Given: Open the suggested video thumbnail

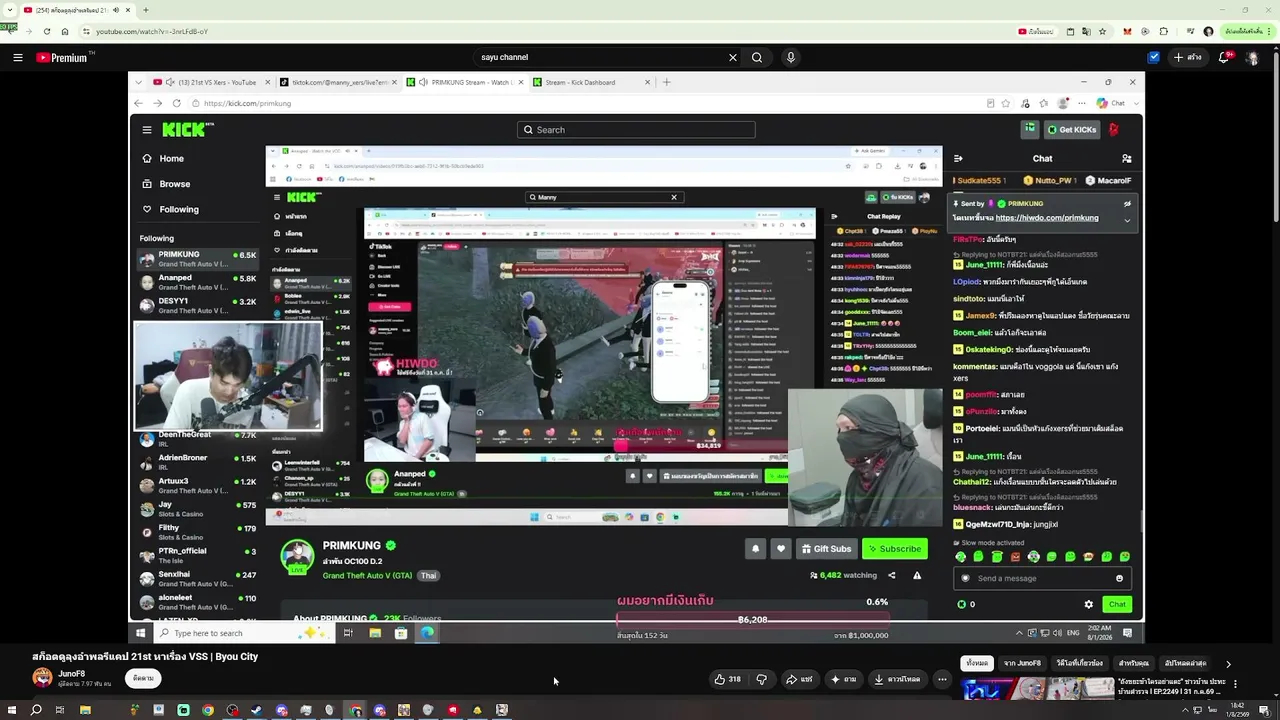Looking at the screenshot, I should (1037, 688).
